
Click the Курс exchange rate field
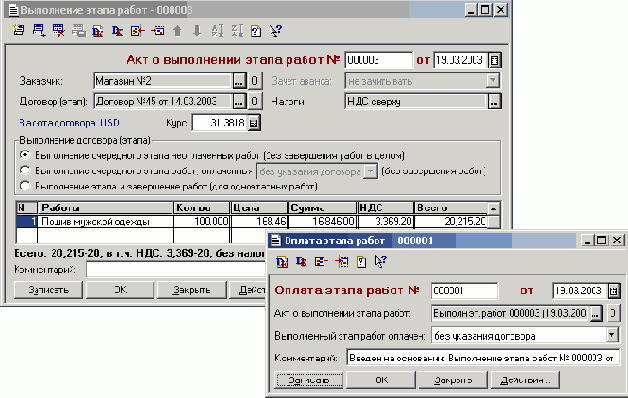(x=220, y=123)
